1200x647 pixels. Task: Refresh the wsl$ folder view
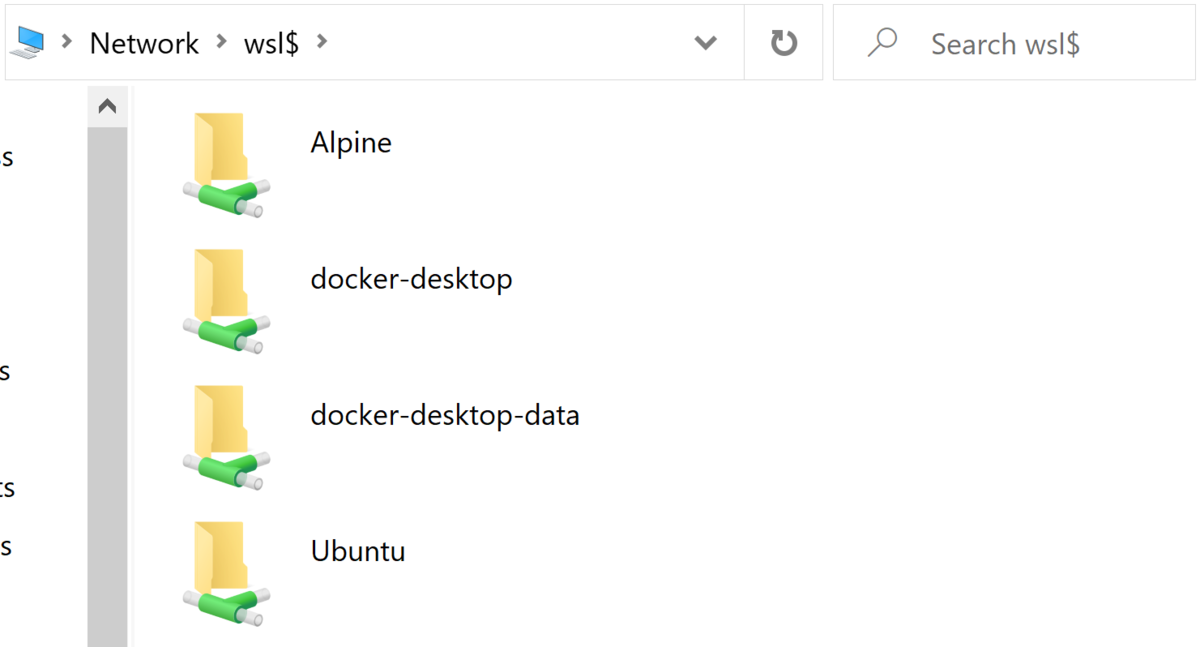pyautogui.click(x=783, y=43)
